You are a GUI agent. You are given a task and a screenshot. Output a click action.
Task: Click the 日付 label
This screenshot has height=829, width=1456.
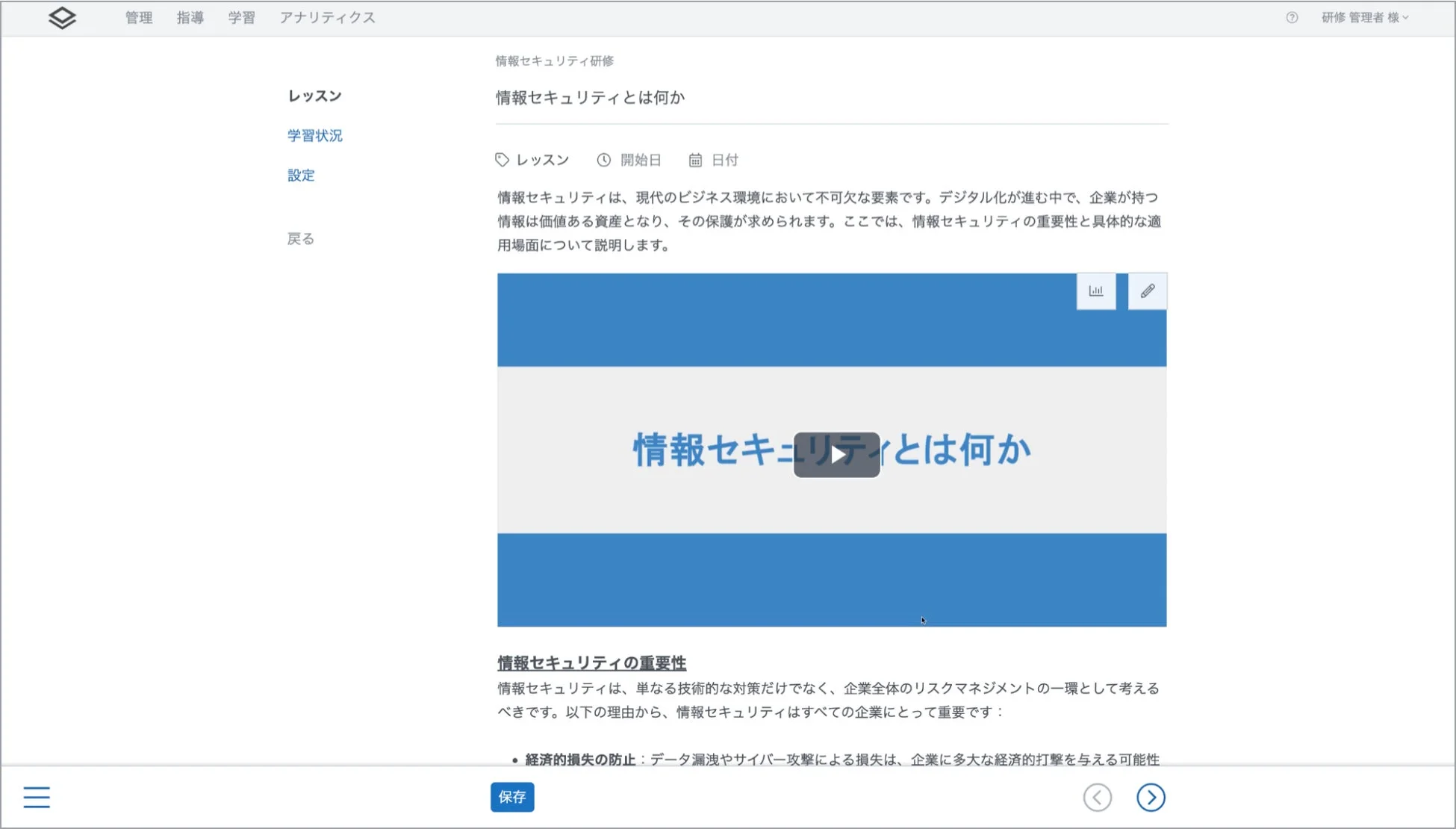tap(724, 160)
